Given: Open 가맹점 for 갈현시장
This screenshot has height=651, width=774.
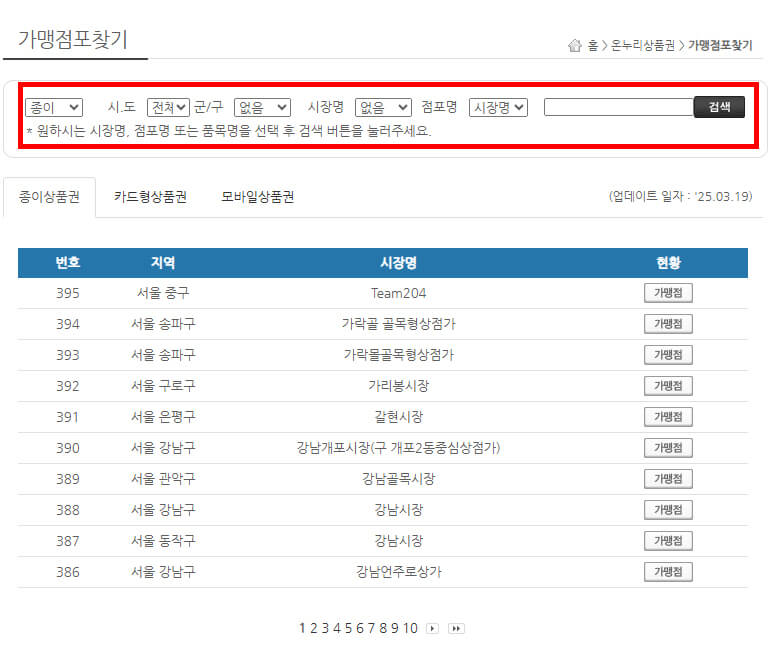Looking at the screenshot, I should [x=668, y=417].
